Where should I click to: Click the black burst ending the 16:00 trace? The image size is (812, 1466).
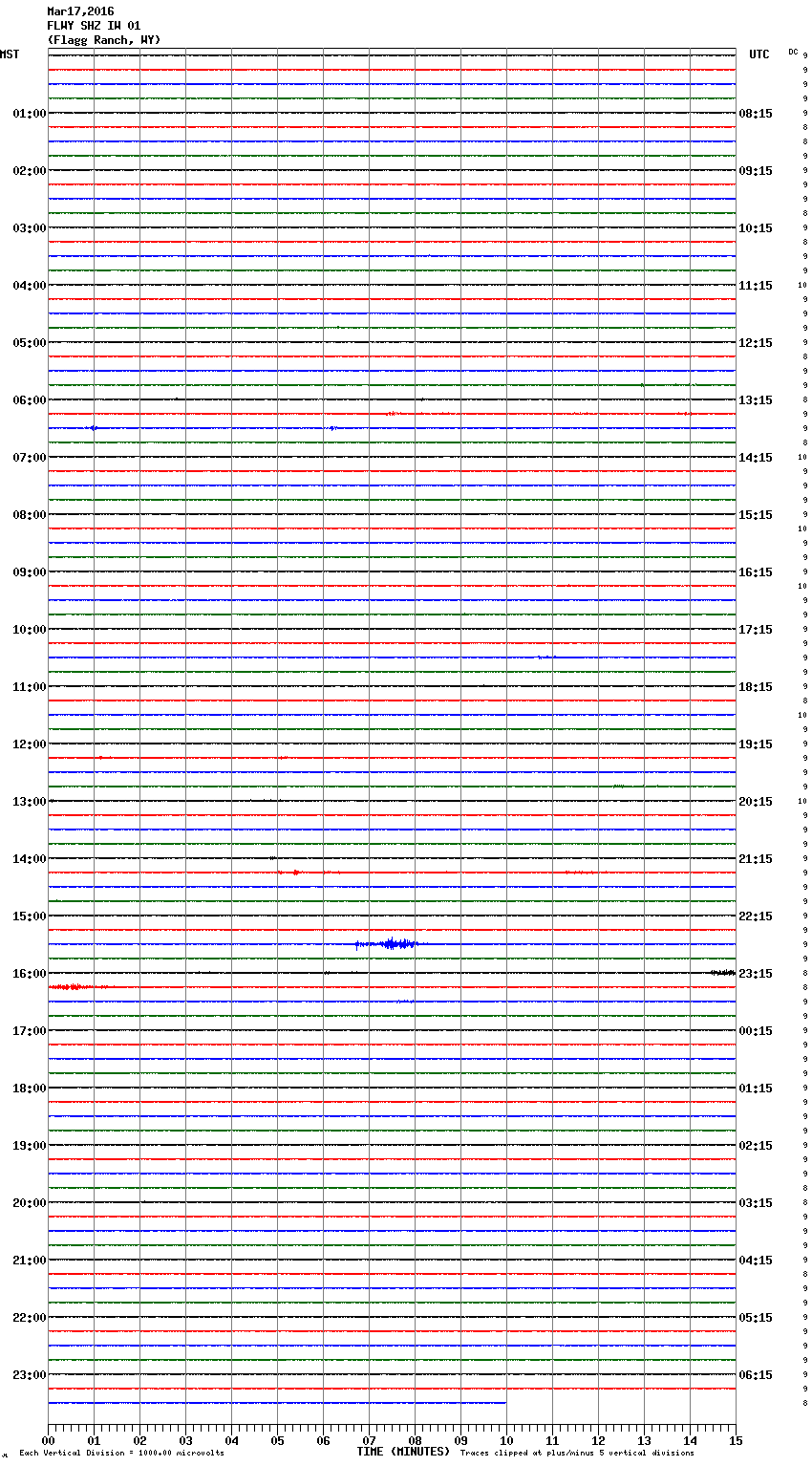pyautogui.click(x=723, y=973)
